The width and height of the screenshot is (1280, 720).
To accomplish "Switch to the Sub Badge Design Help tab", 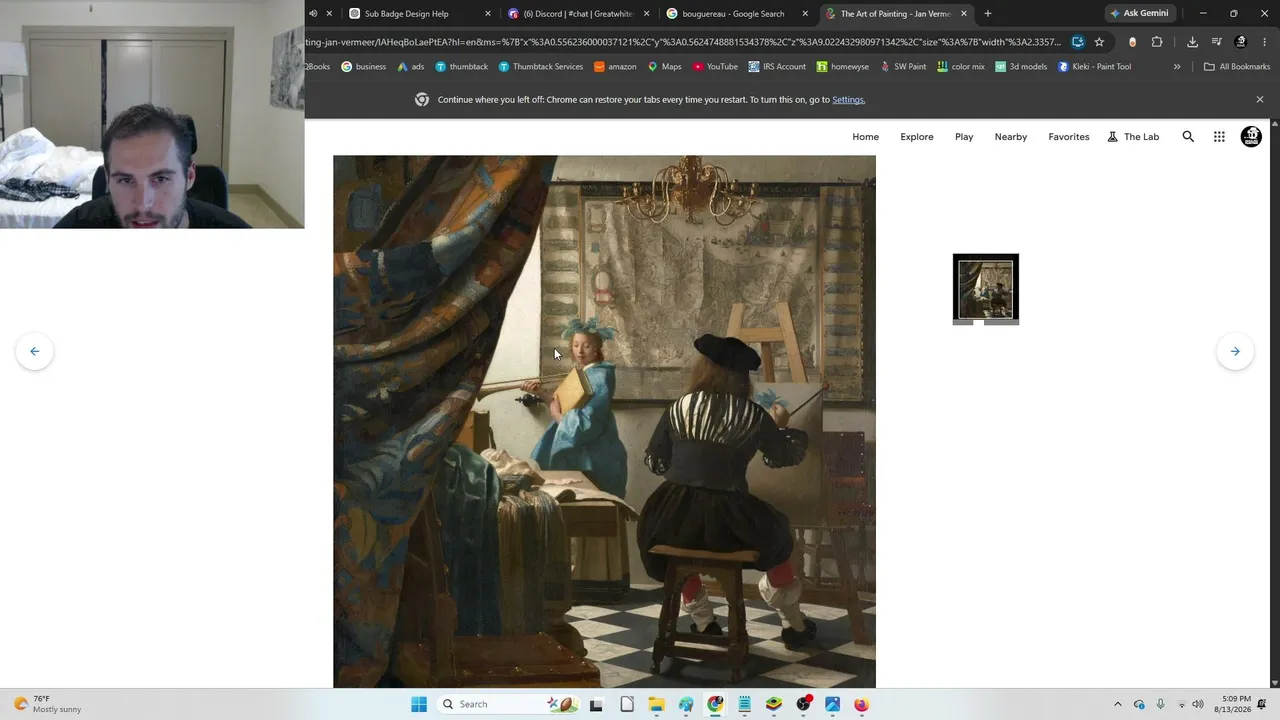I will [420, 14].
